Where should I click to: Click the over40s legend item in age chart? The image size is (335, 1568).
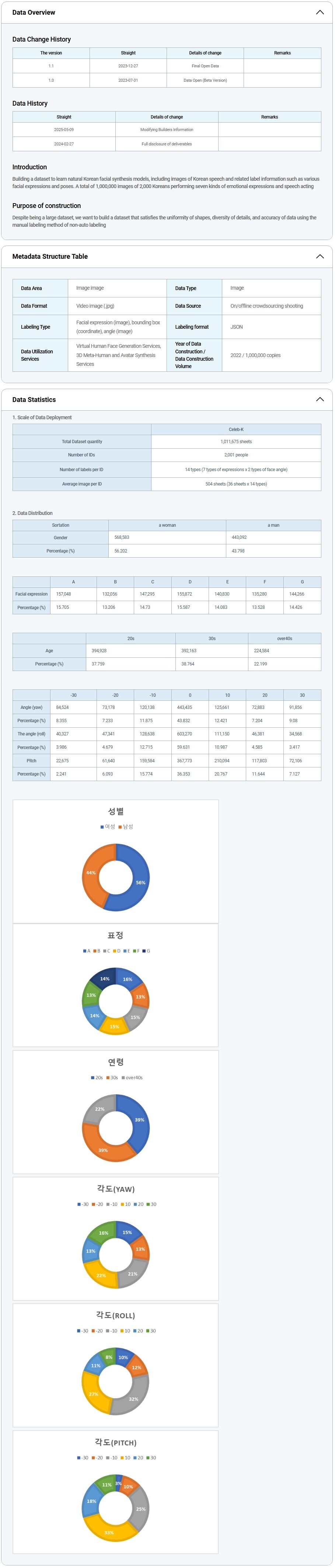coord(132,1077)
